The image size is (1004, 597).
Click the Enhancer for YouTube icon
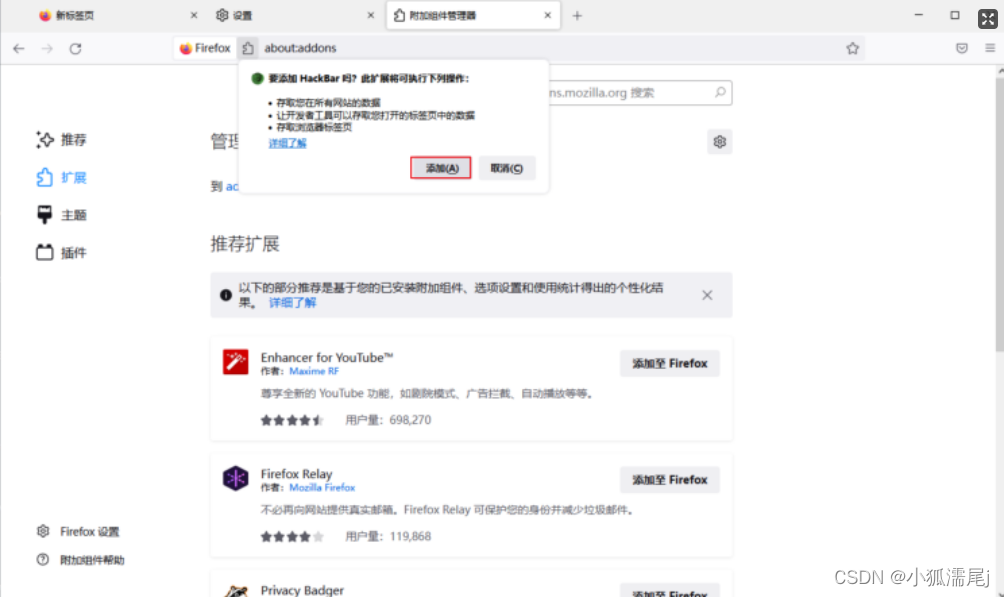[236, 362]
